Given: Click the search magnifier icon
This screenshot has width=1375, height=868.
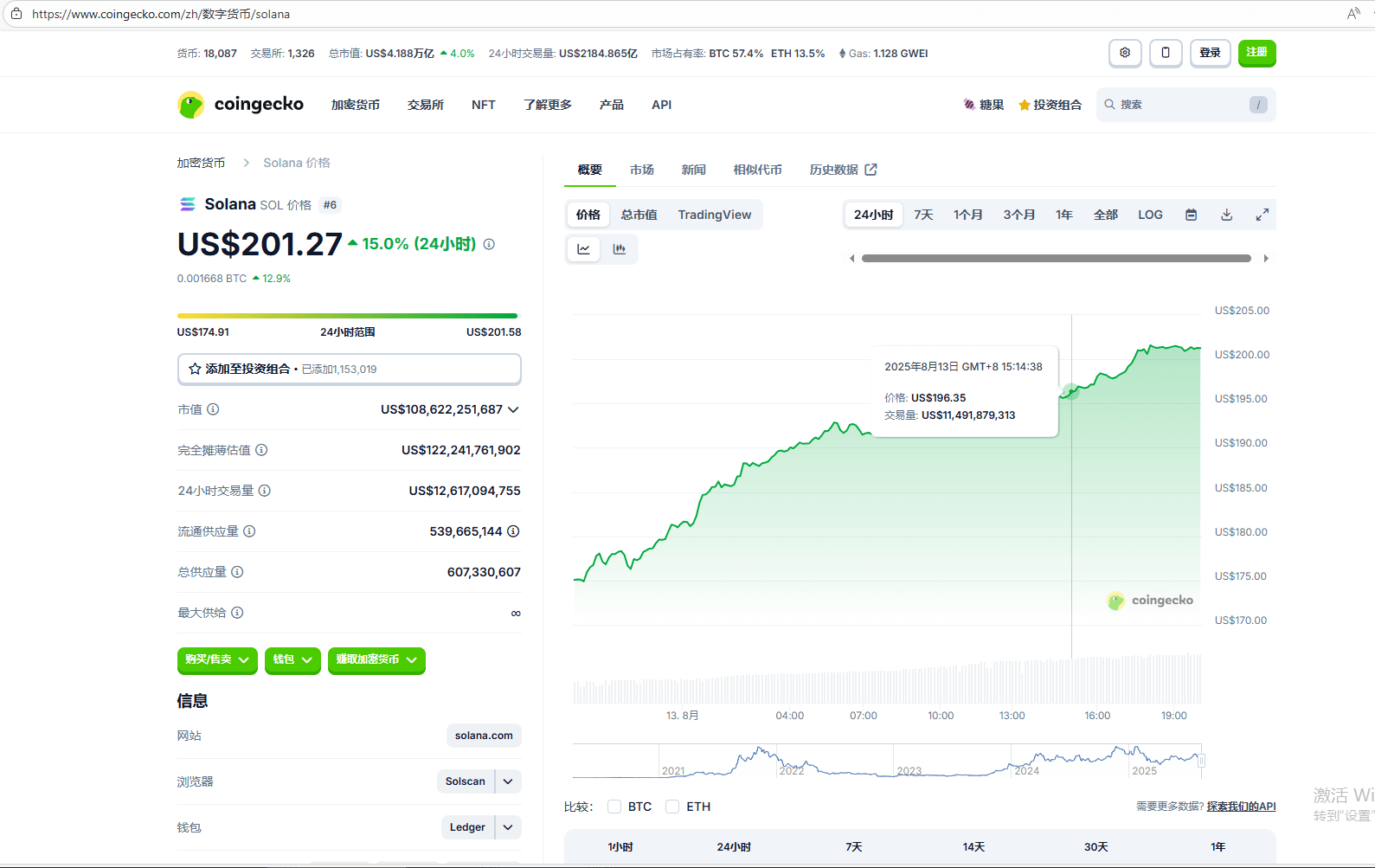Looking at the screenshot, I should click(x=1109, y=105).
